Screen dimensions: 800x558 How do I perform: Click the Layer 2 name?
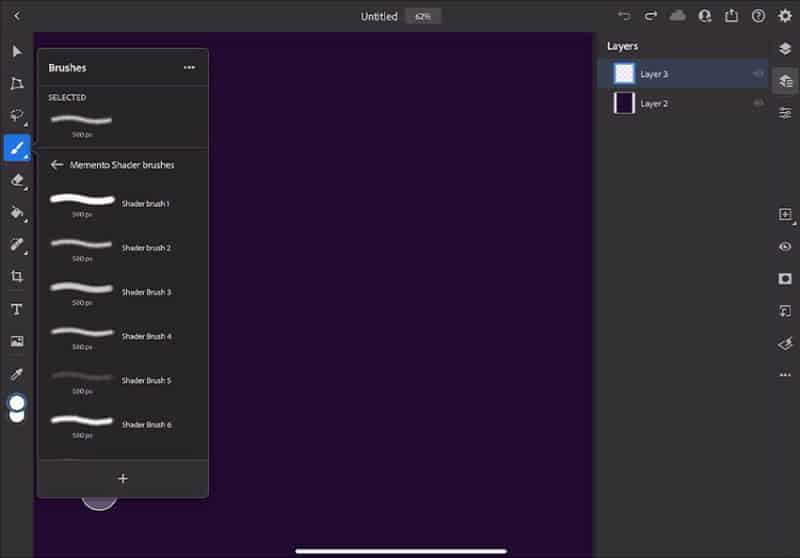tap(654, 104)
